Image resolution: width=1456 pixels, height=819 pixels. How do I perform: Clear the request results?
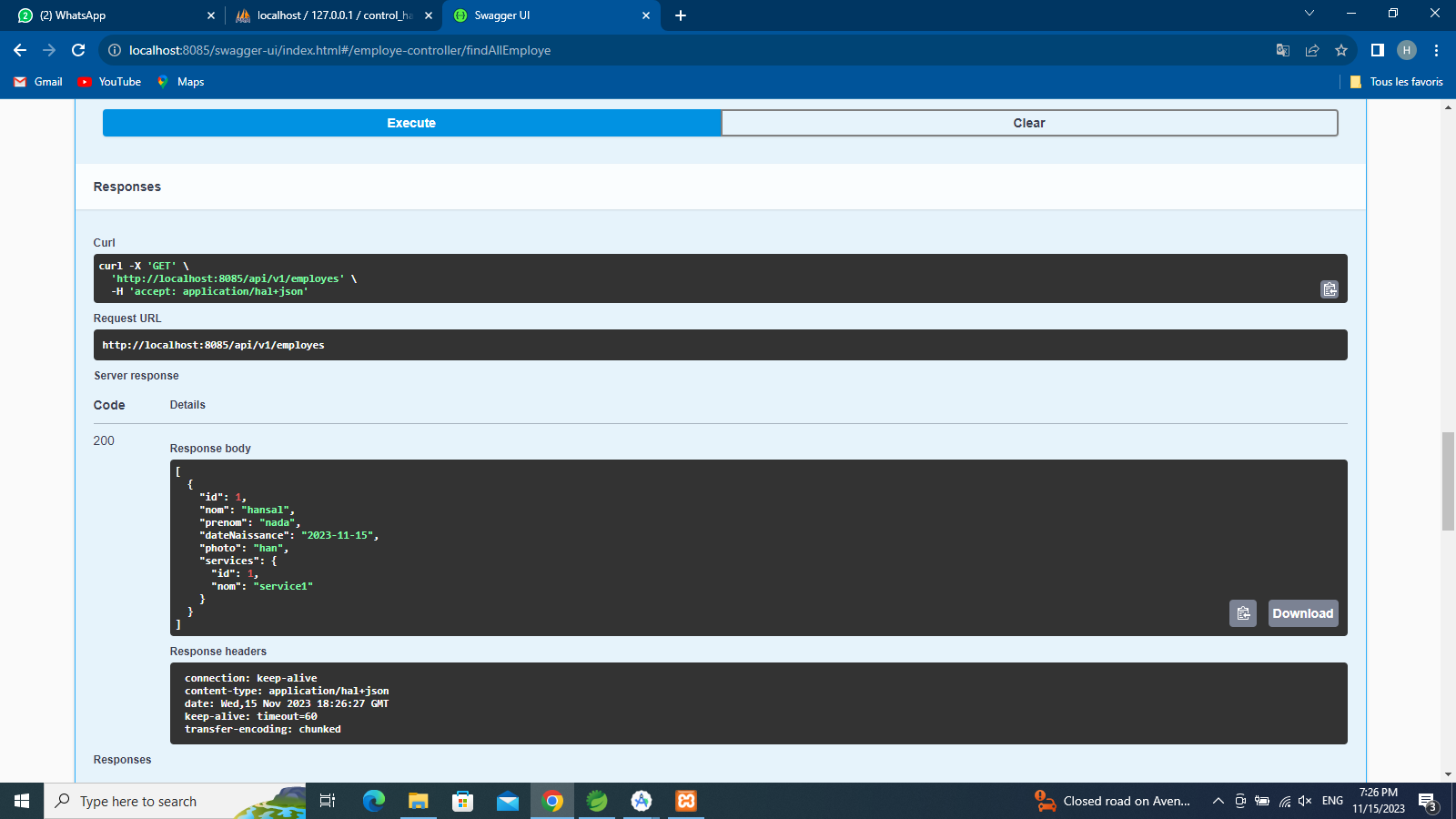coord(1028,122)
